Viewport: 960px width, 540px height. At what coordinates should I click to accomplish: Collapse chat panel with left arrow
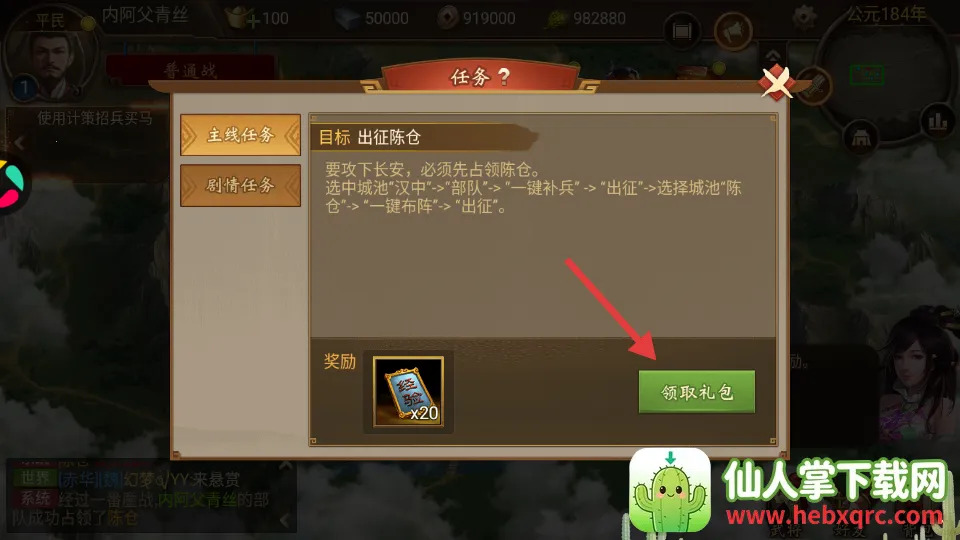[285, 520]
